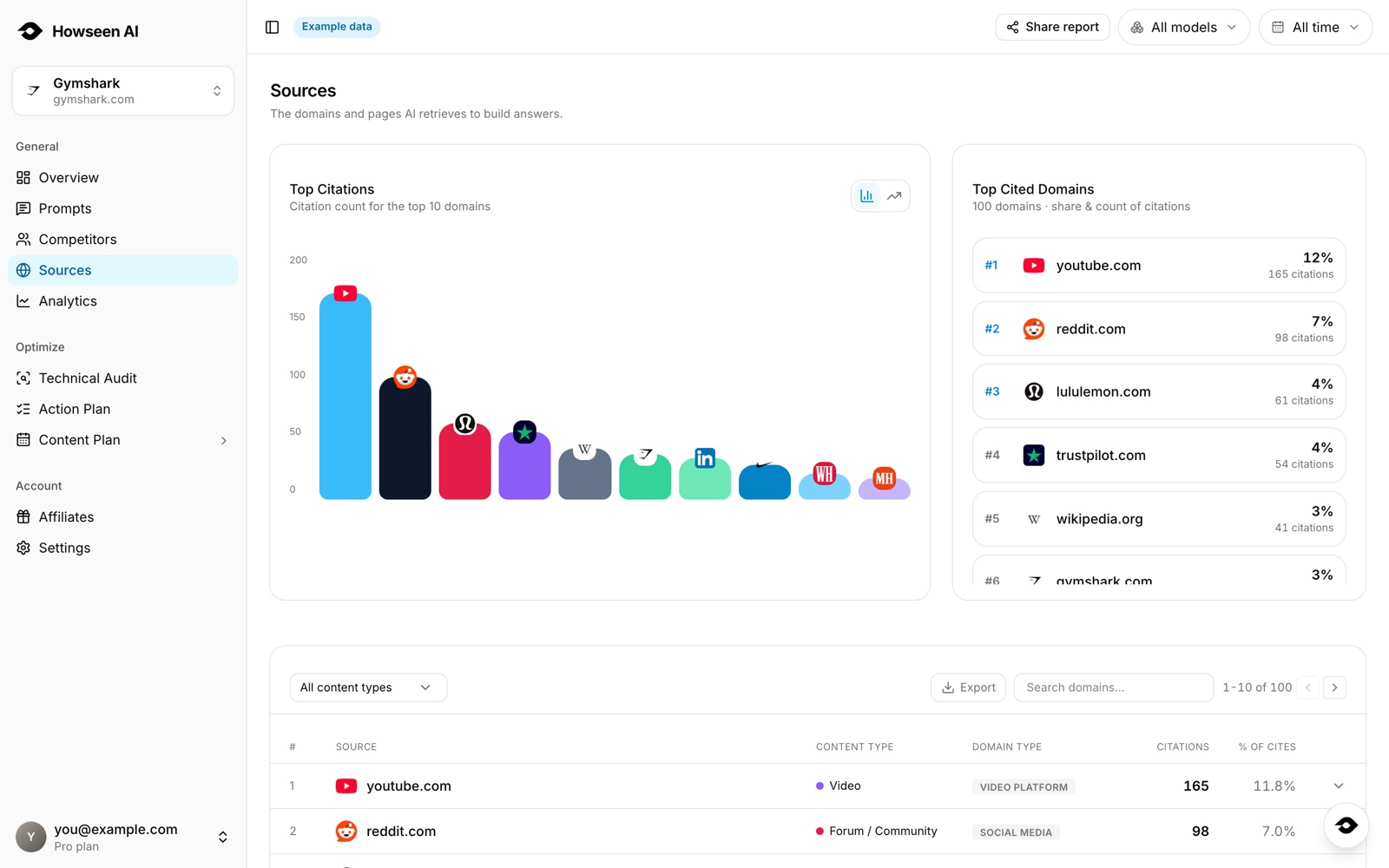Switch to trend line chart view
Screen dimensions: 1389x868
coord(894,196)
